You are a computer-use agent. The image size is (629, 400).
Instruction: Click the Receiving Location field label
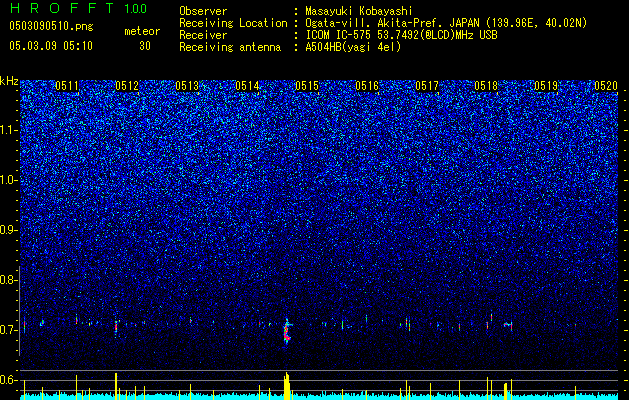233,23
